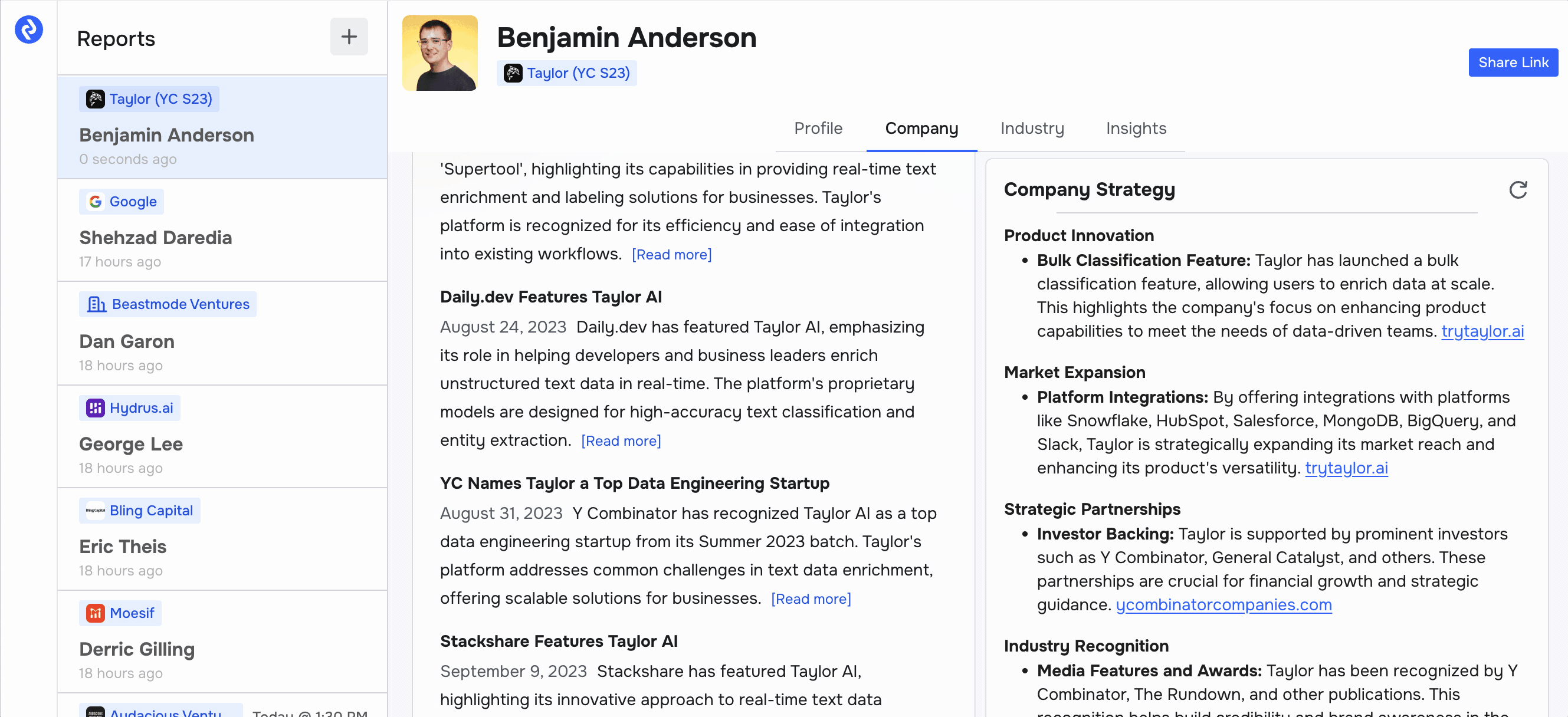Screen dimensions: 1568x717
Task: Click the "Company Strategy" title
Action: (1089, 190)
